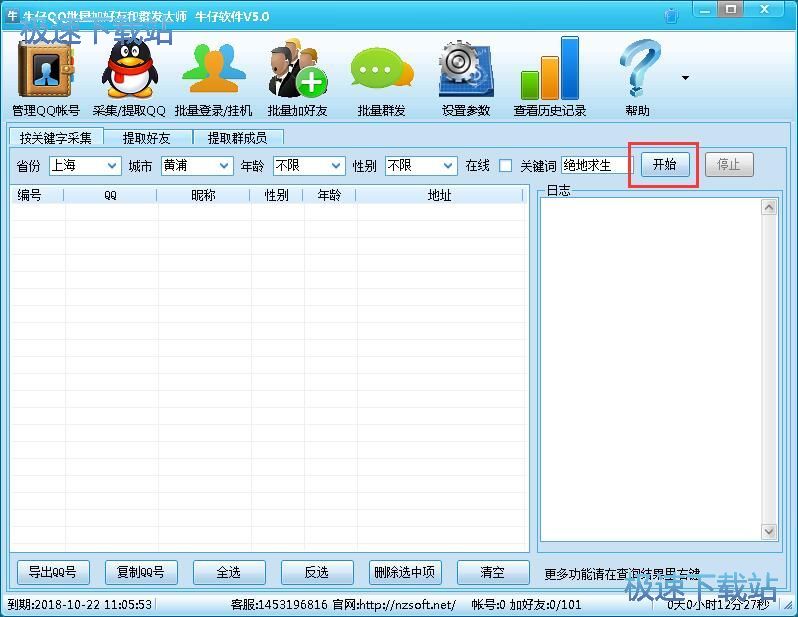
Task: Open the 批量登录/挂机 icon
Action: click(213, 69)
